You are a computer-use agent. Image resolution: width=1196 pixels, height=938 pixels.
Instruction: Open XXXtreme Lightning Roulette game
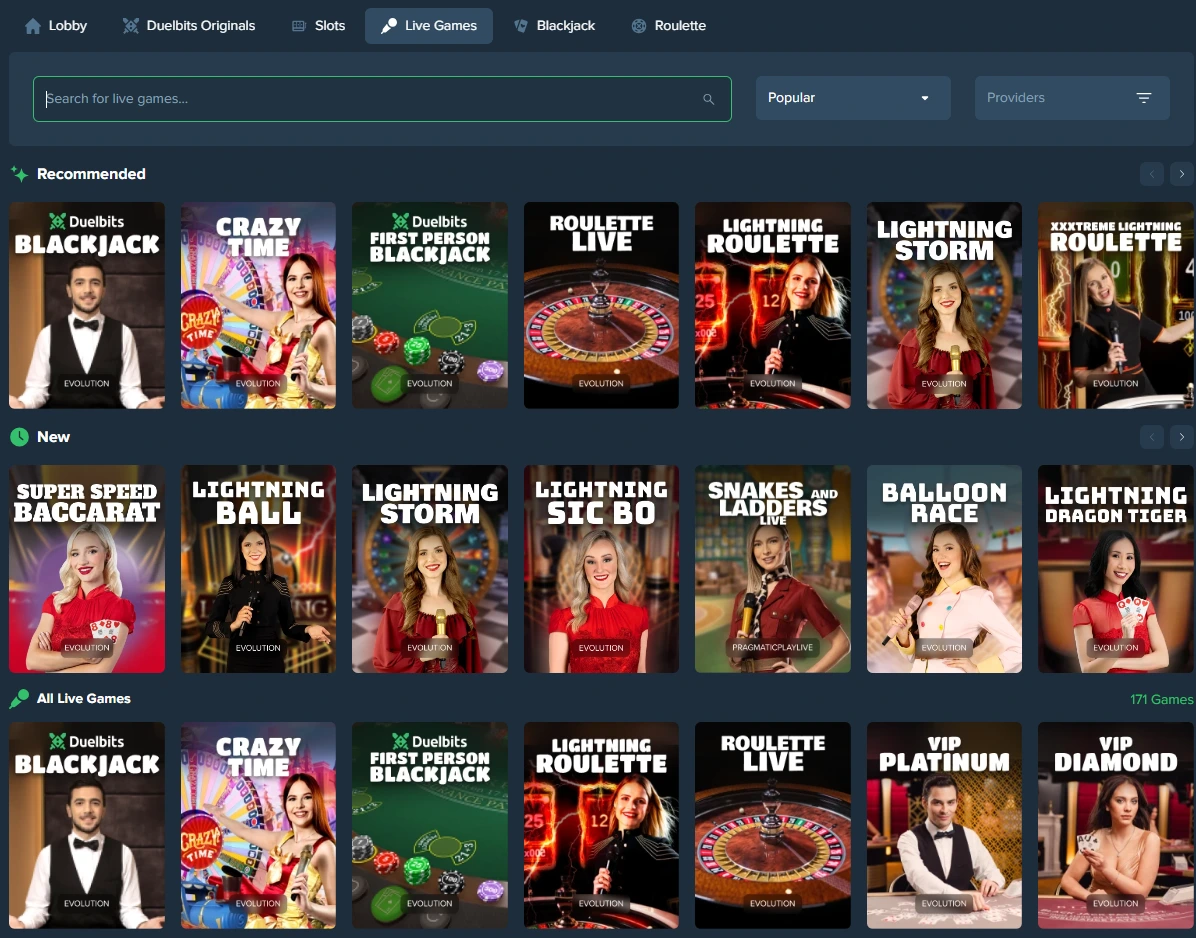tap(1116, 305)
